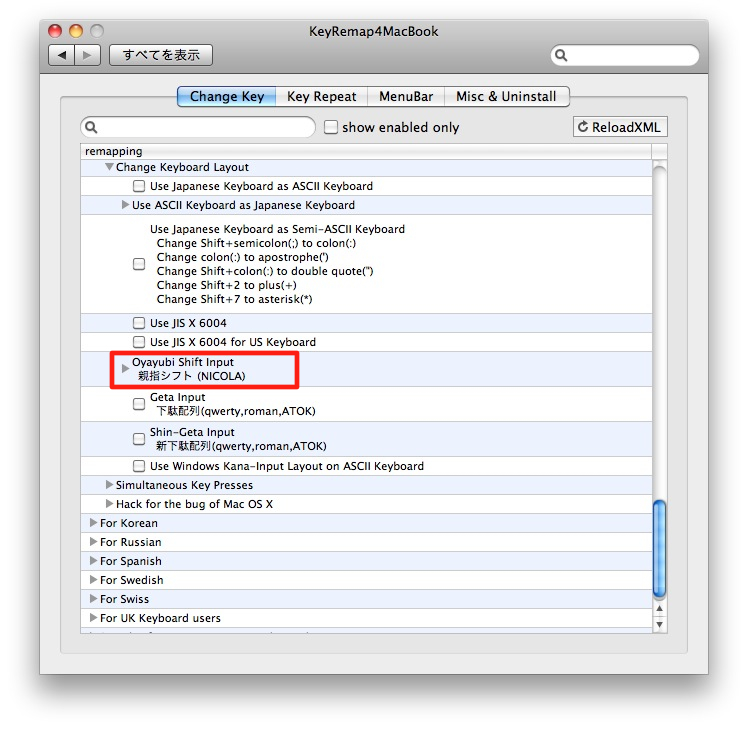This screenshot has width=748, height=734.
Task: Click the ReloadXML button
Action: (620, 127)
